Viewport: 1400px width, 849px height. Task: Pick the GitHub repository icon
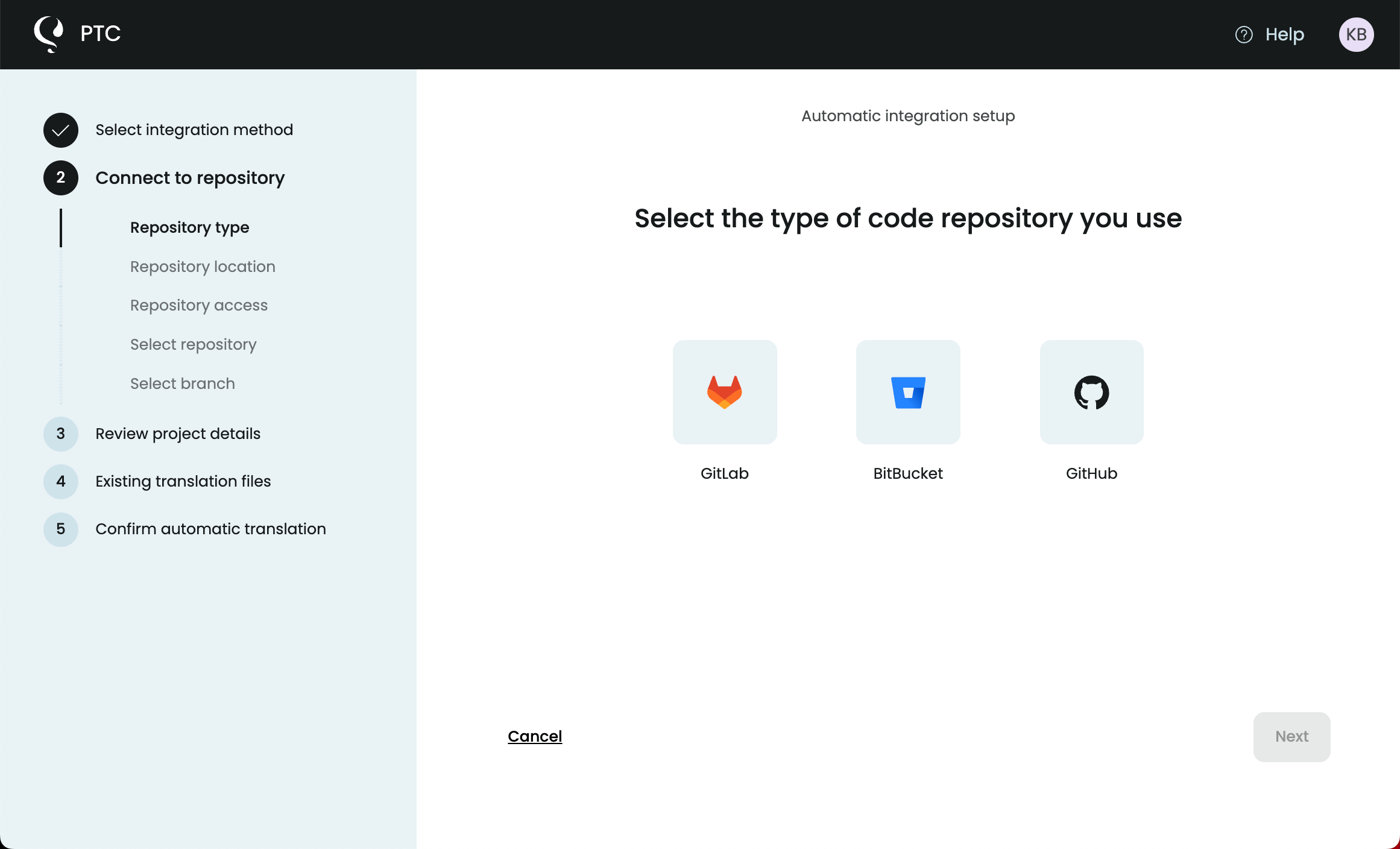point(1091,392)
